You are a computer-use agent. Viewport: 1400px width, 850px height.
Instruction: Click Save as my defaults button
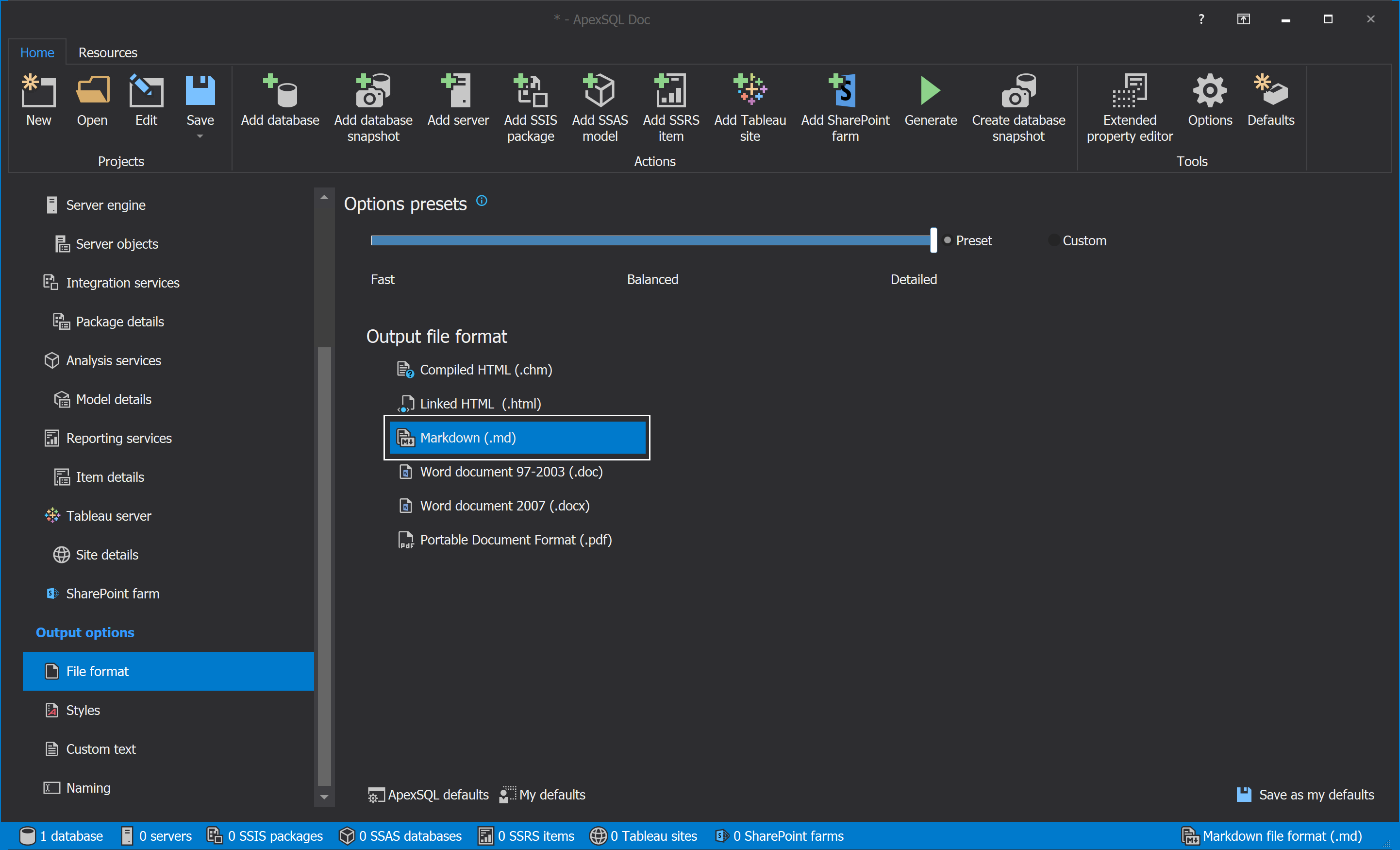[1305, 794]
